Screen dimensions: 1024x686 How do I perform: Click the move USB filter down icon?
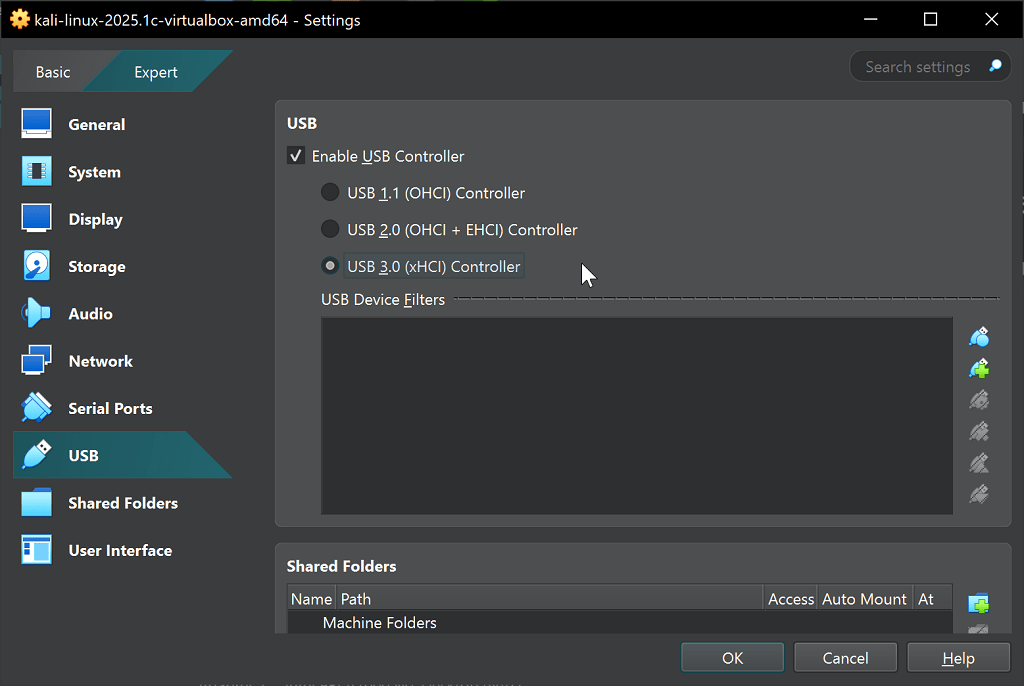[979, 495]
